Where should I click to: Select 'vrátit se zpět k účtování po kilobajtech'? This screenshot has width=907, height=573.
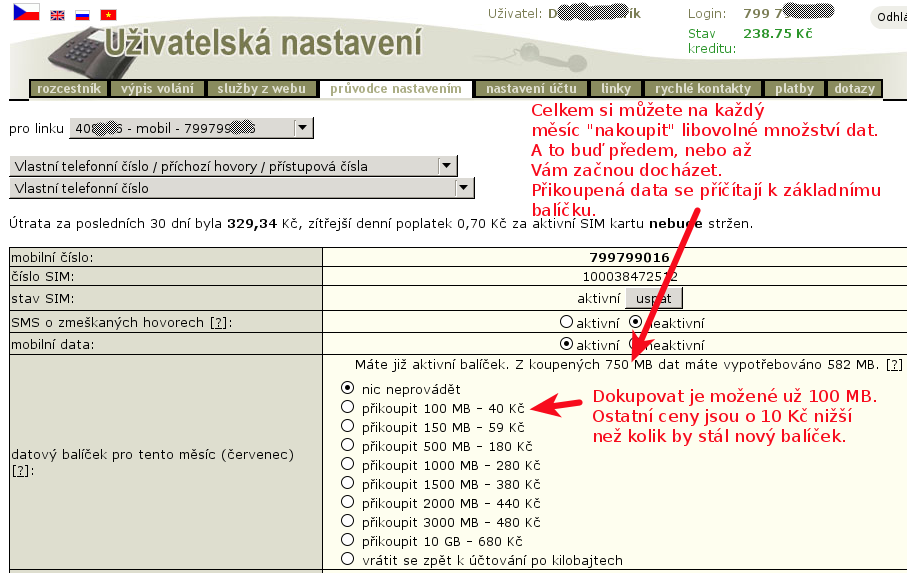(x=348, y=560)
